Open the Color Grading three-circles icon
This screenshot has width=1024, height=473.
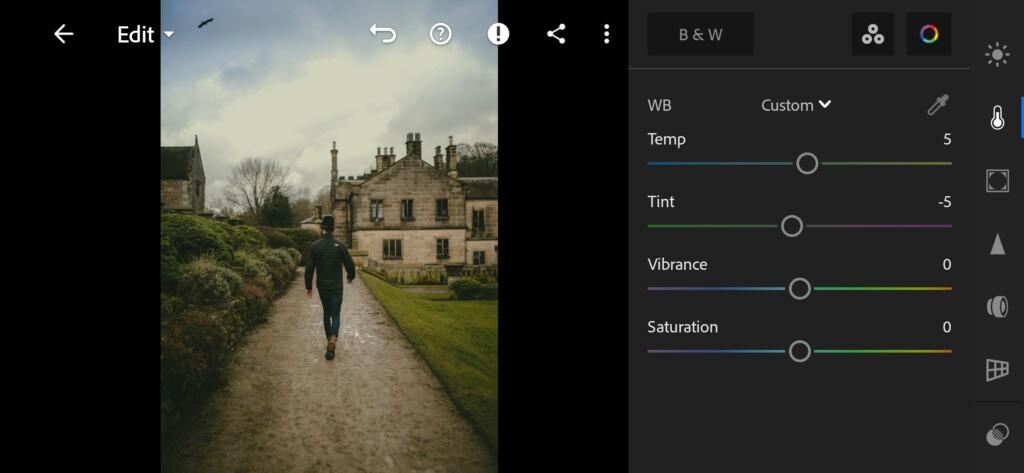(x=873, y=34)
